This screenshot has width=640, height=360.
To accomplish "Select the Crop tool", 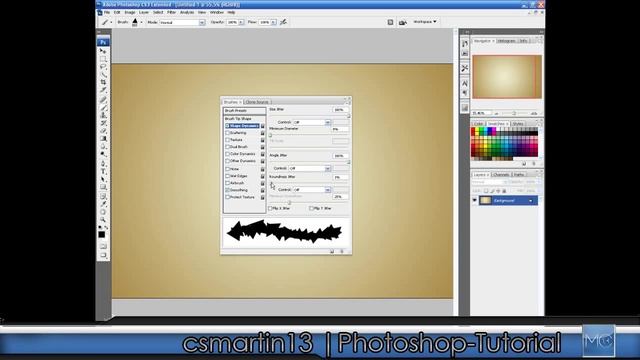I will [103, 82].
